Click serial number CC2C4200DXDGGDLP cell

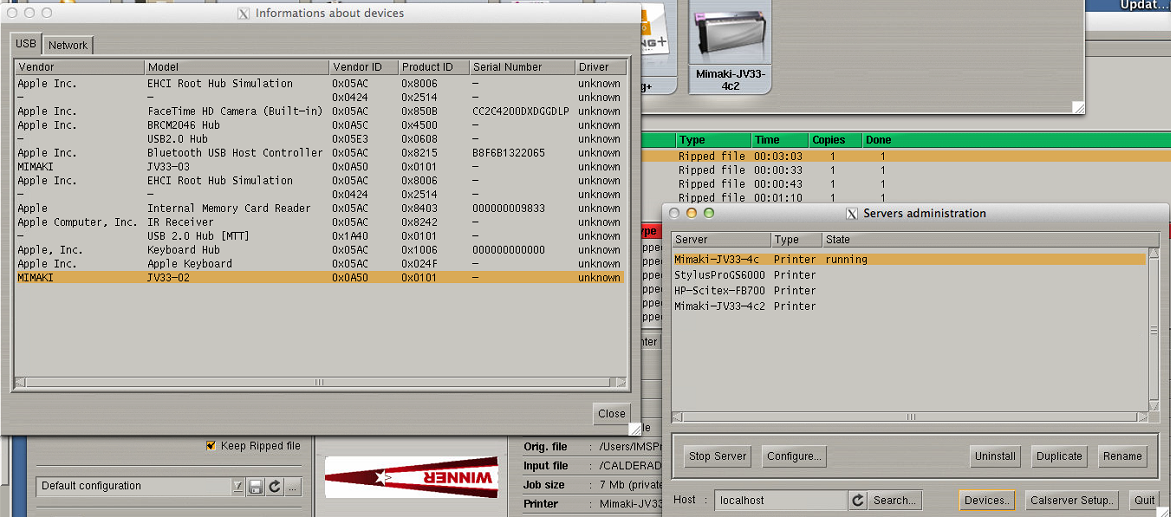click(x=521, y=111)
